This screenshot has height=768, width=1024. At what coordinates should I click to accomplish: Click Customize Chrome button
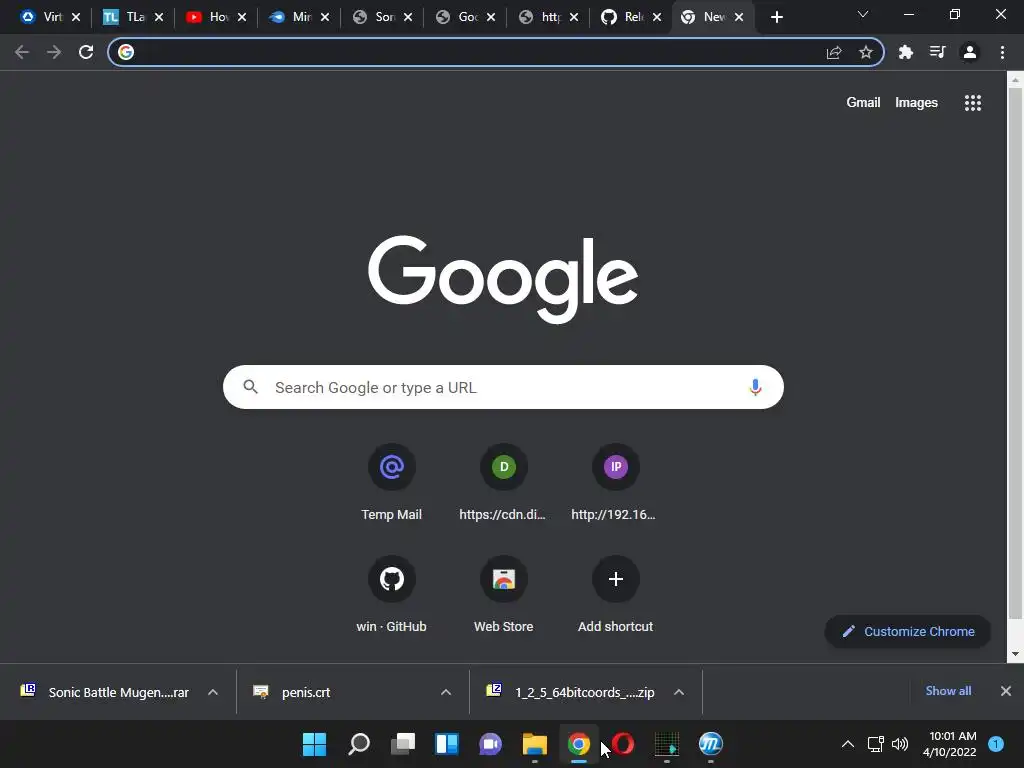(908, 632)
